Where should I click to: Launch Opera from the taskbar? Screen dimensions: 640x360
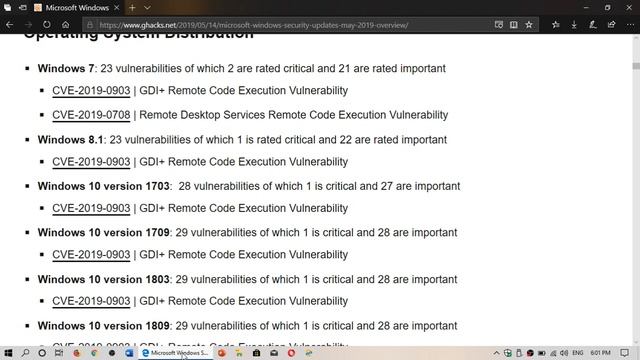[x=291, y=353]
